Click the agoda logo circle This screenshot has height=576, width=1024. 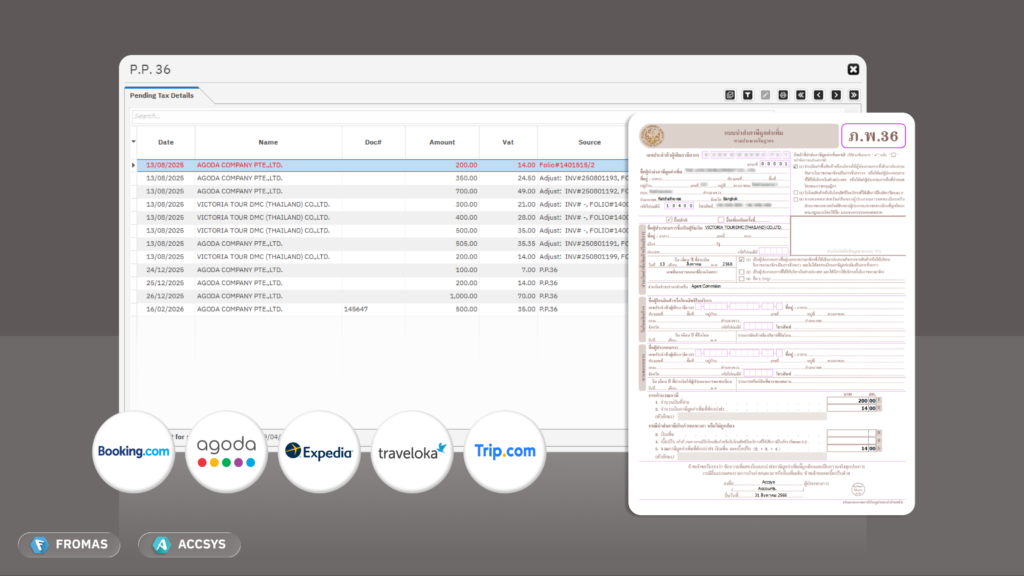click(x=226, y=451)
